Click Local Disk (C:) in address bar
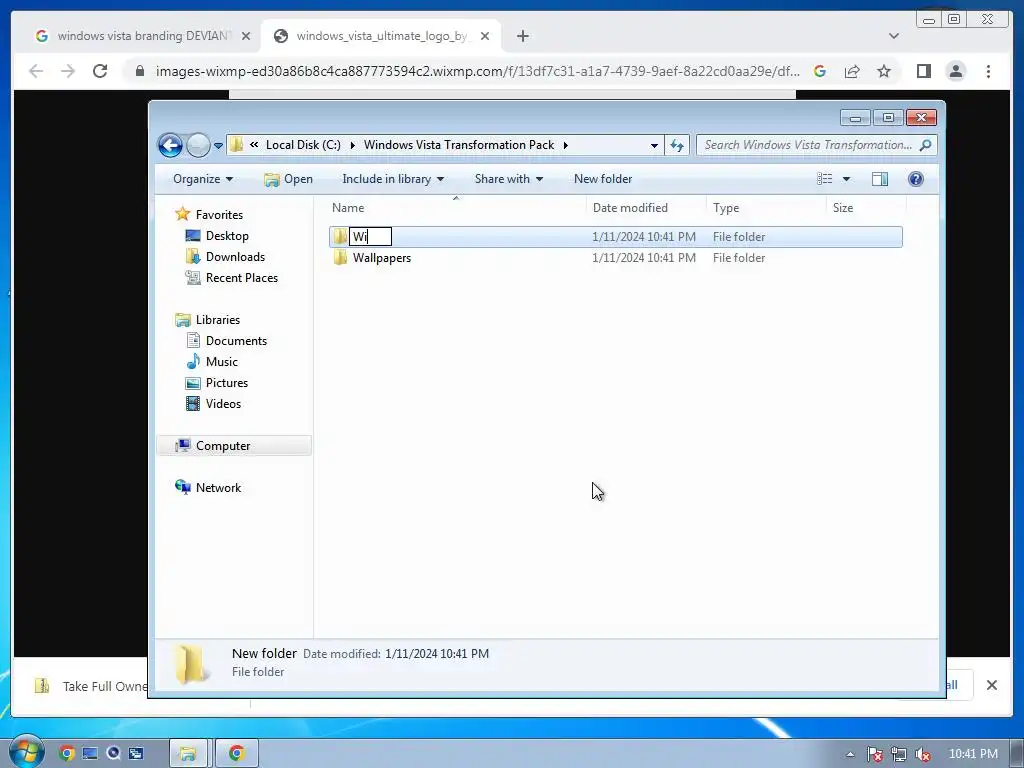 (x=303, y=145)
